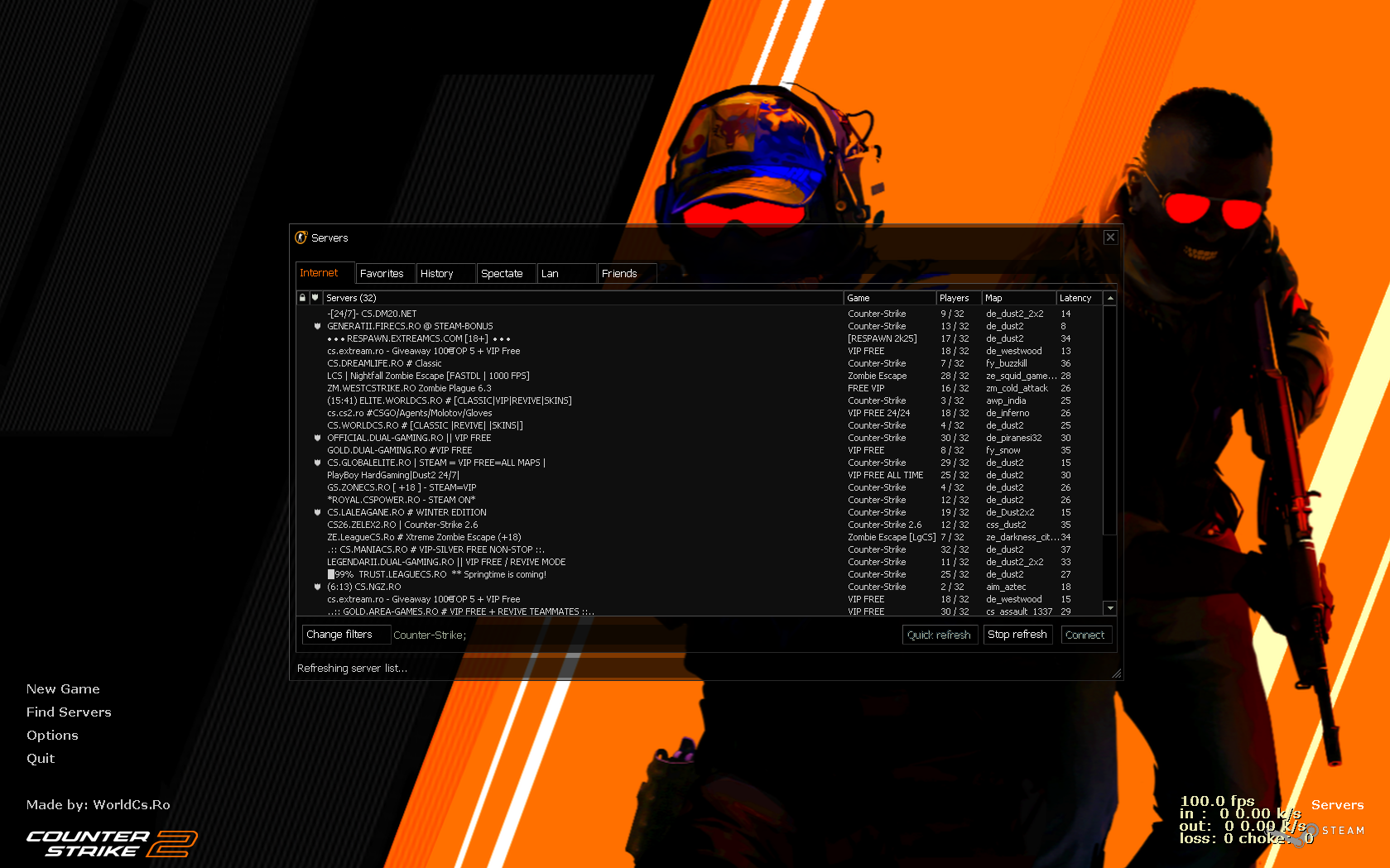The image size is (1390, 868).
Task: Select cs.cs2.ro #CSGO/Agents/Molotov/Gloves server
Action: [x=699, y=413]
